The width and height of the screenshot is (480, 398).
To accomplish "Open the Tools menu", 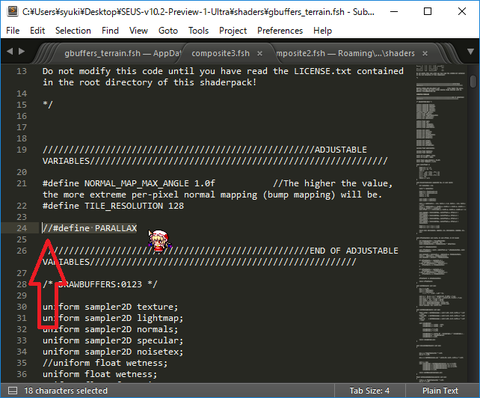I will (198, 31).
